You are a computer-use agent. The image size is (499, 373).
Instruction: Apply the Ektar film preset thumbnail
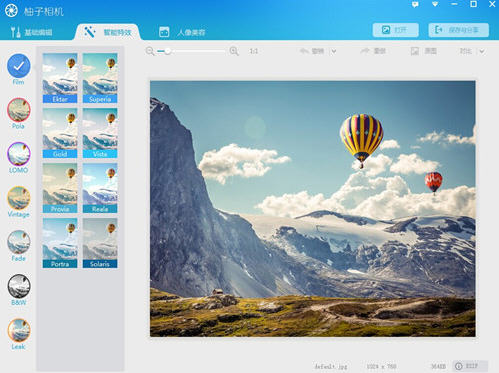pyautogui.click(x=60, y=78)
